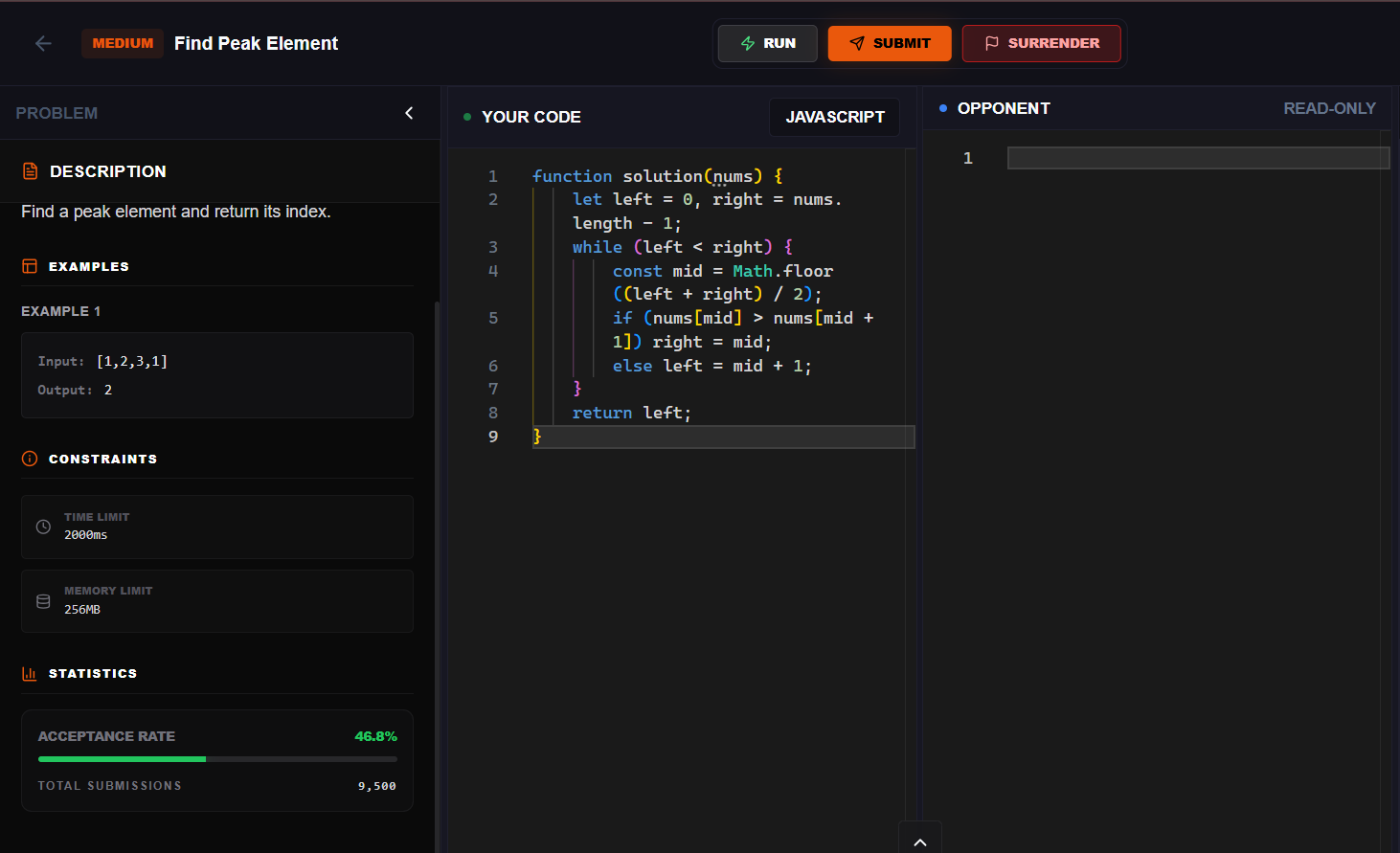
Task: Click the '9,500' total submissions value
Action: [377, 786]
